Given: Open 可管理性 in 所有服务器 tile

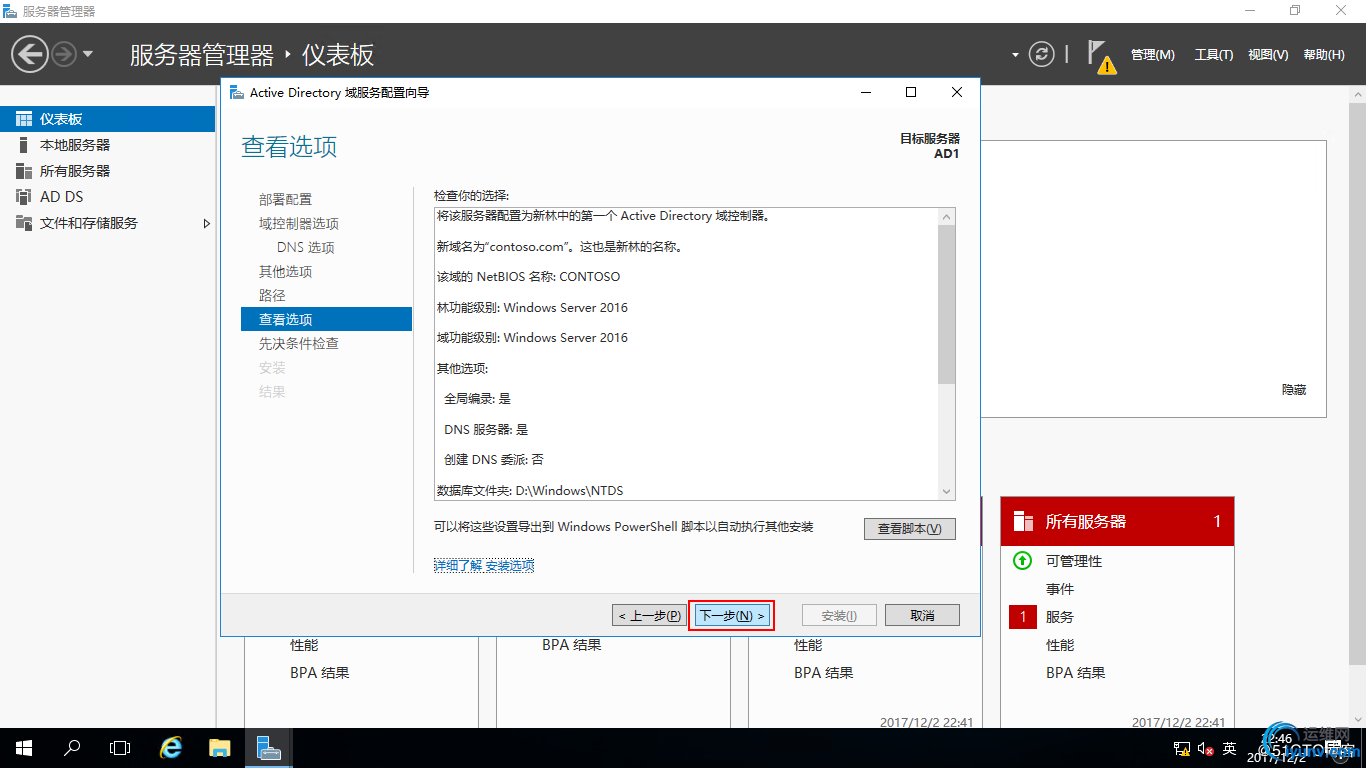Looking at the screenshot, I should (x=1074, y=561).
